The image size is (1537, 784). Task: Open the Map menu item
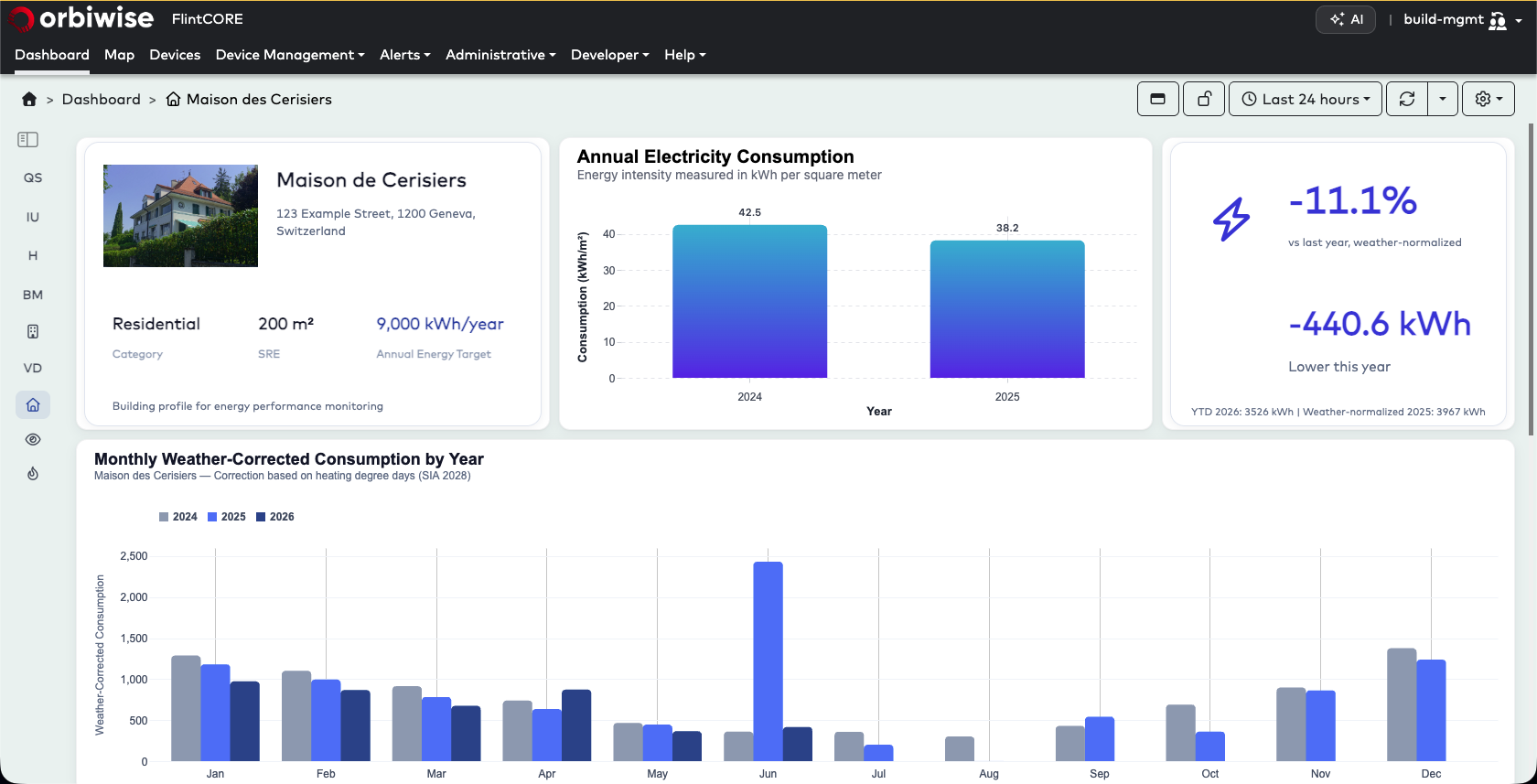(x=119, y=55)
